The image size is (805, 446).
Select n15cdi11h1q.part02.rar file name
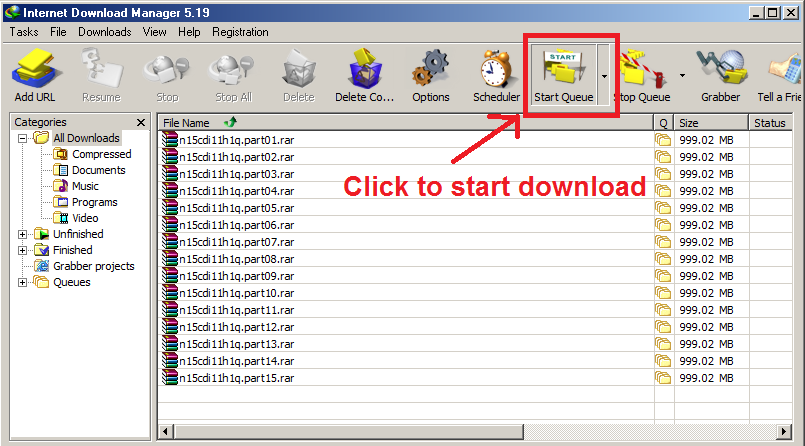point(237,157)
